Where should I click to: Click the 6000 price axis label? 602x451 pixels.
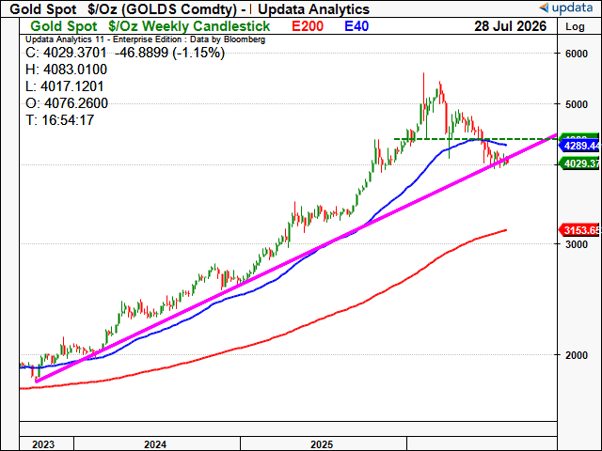coord(576,54)
